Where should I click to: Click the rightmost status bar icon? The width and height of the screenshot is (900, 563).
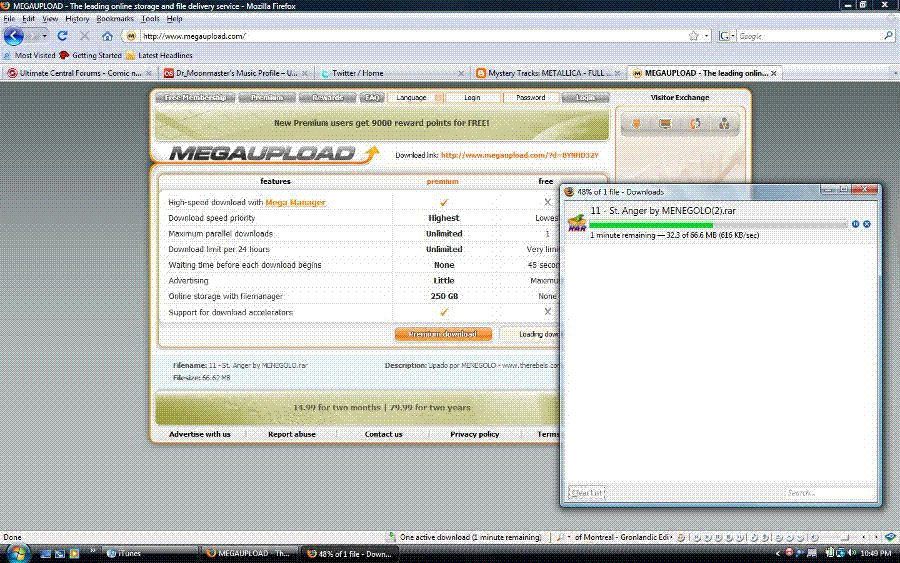point(890,537)
